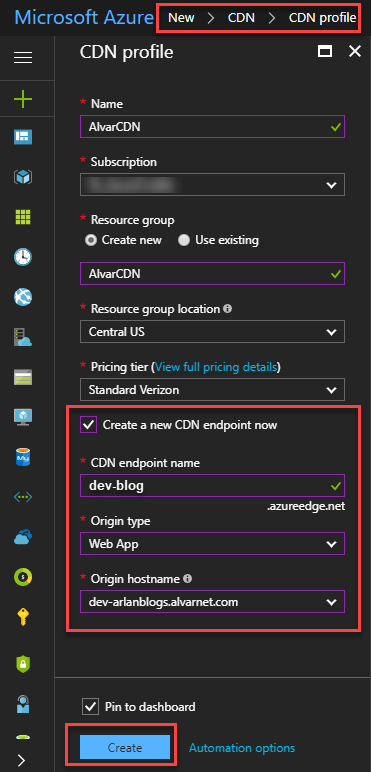Click the CDN profile blade title
The image size is (371, 772).
tap(126, 52)
